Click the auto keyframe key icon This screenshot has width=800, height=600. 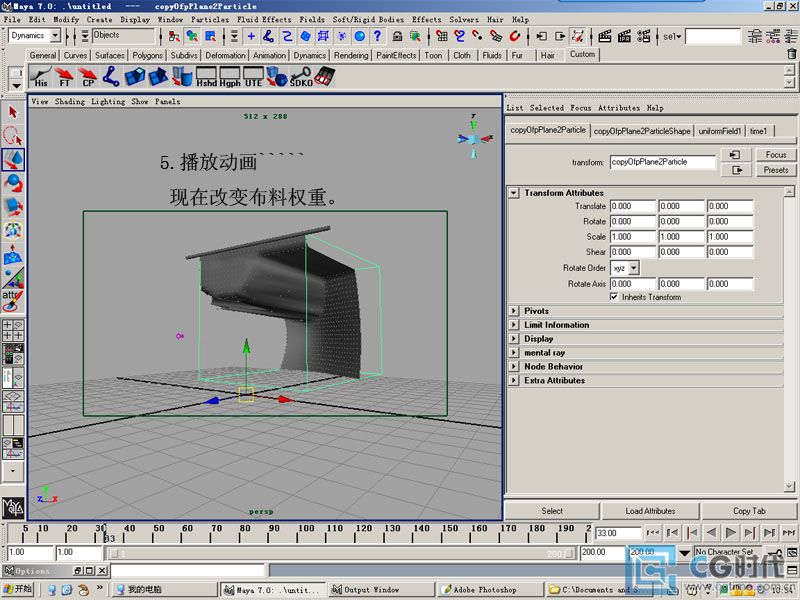pyautogui.click(x=776, y=553)
